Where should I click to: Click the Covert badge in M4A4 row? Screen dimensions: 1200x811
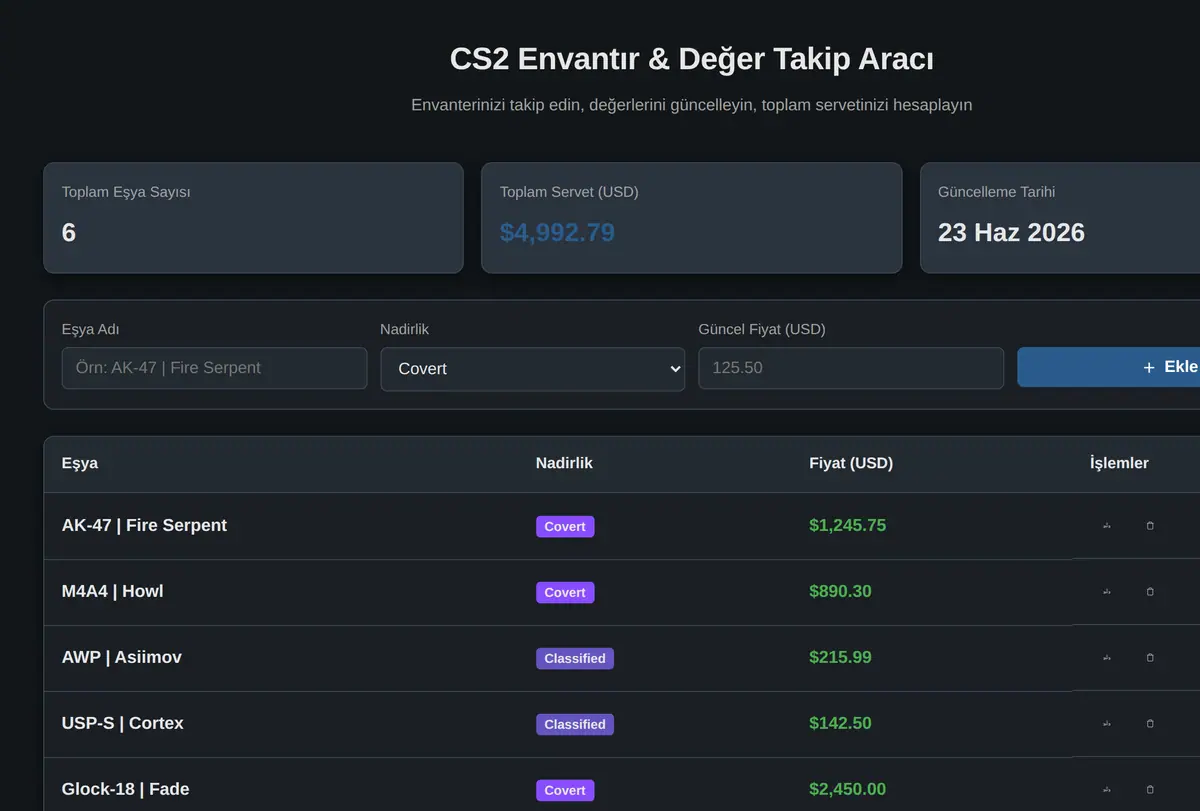point(565,592)
